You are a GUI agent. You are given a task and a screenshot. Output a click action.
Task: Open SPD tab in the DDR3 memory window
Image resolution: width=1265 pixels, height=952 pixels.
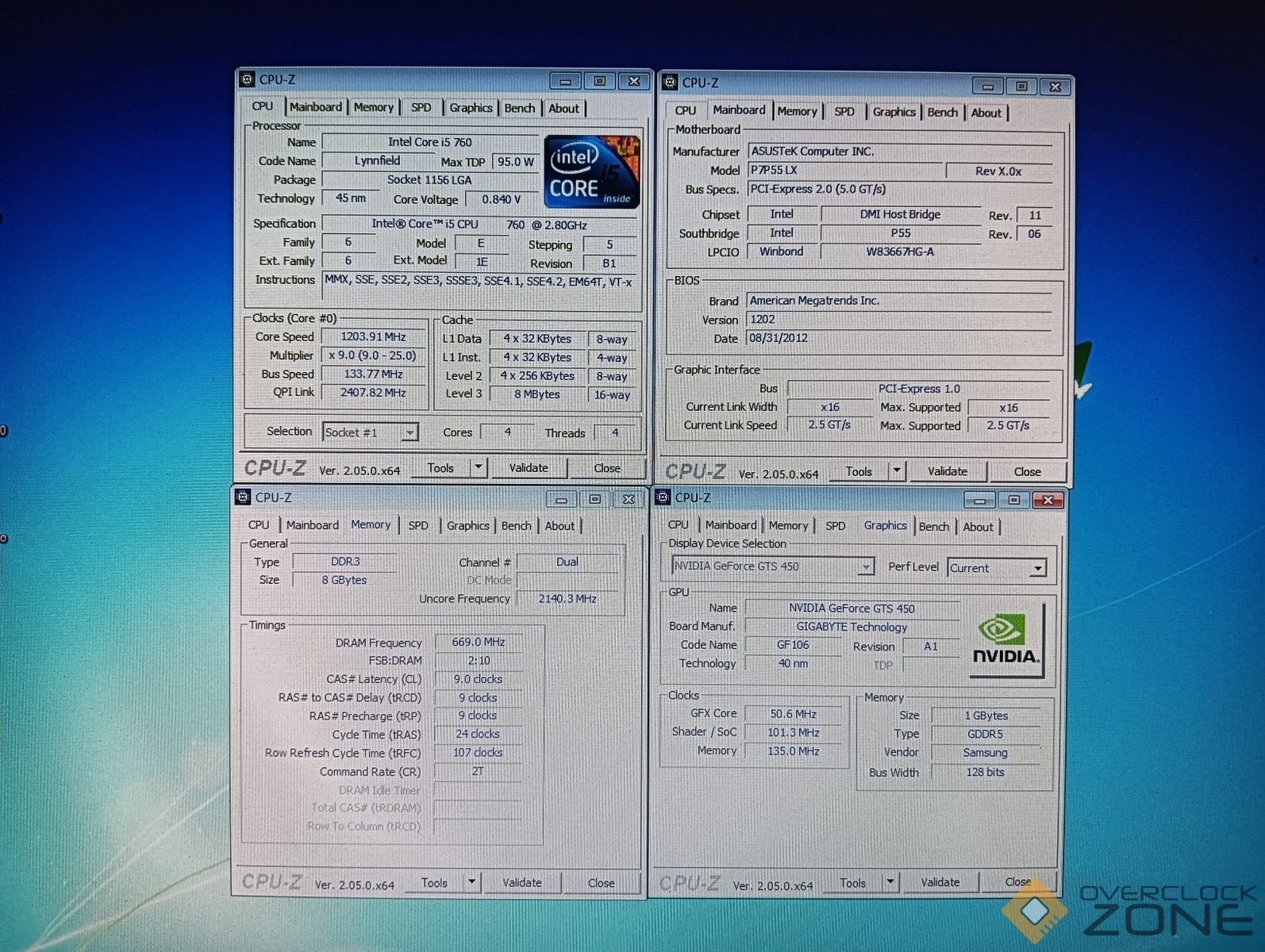(x=417, y=525)
